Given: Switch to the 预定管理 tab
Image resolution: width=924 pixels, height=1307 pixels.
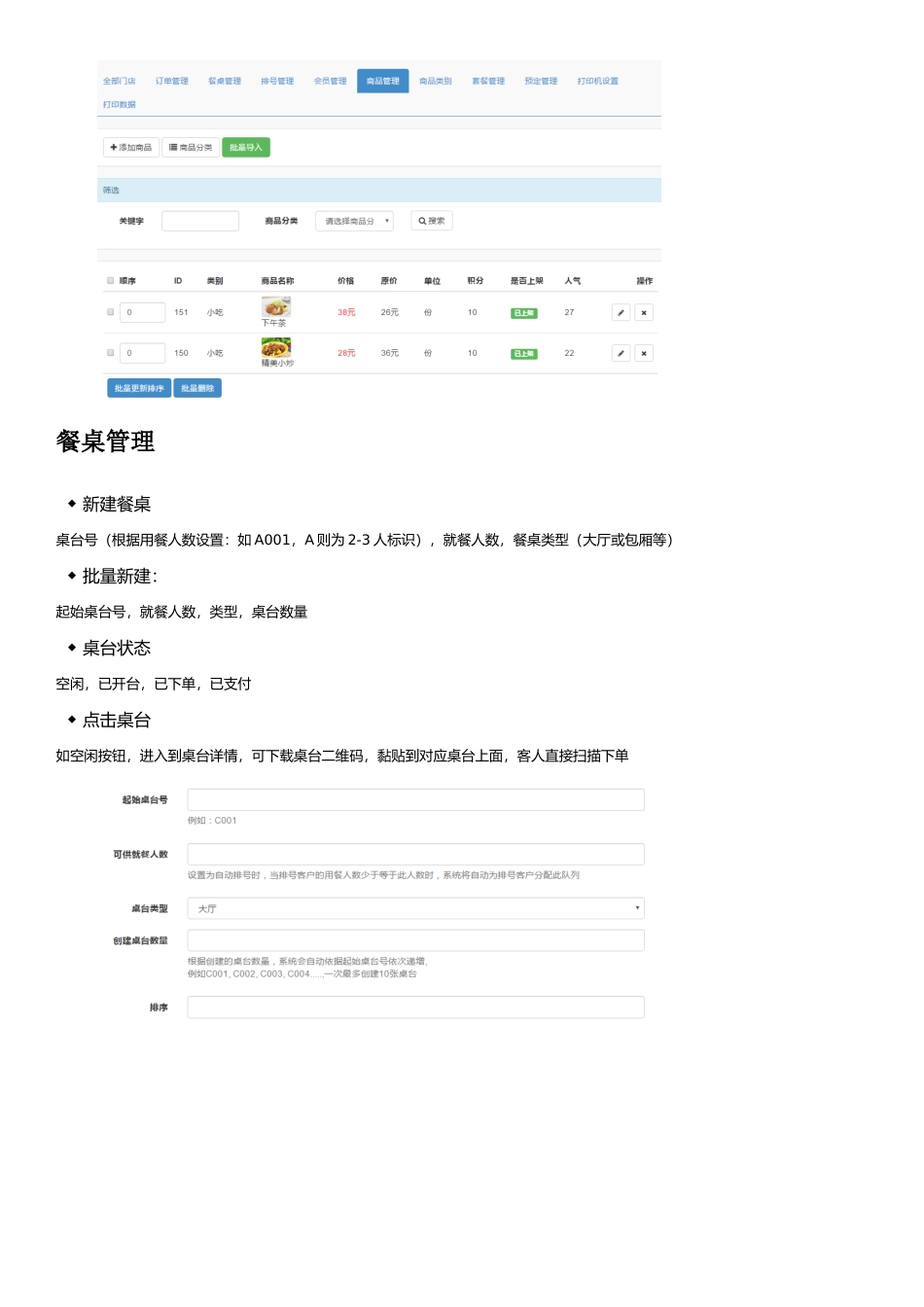Looking at the screenshot, I should pyautogui.click(x=541, y=81).
